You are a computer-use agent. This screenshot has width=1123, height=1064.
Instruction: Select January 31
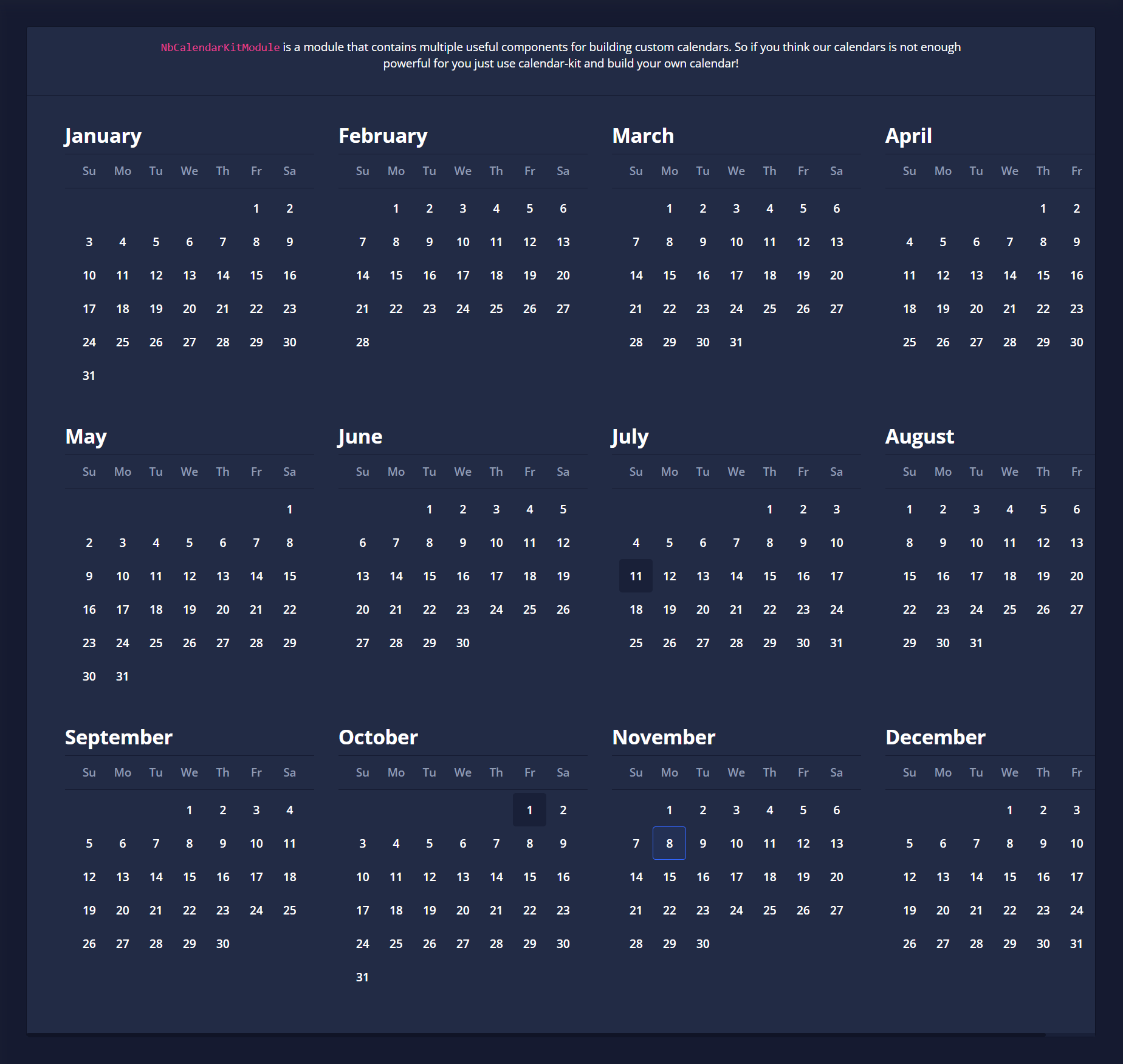[x=89, y=375]
